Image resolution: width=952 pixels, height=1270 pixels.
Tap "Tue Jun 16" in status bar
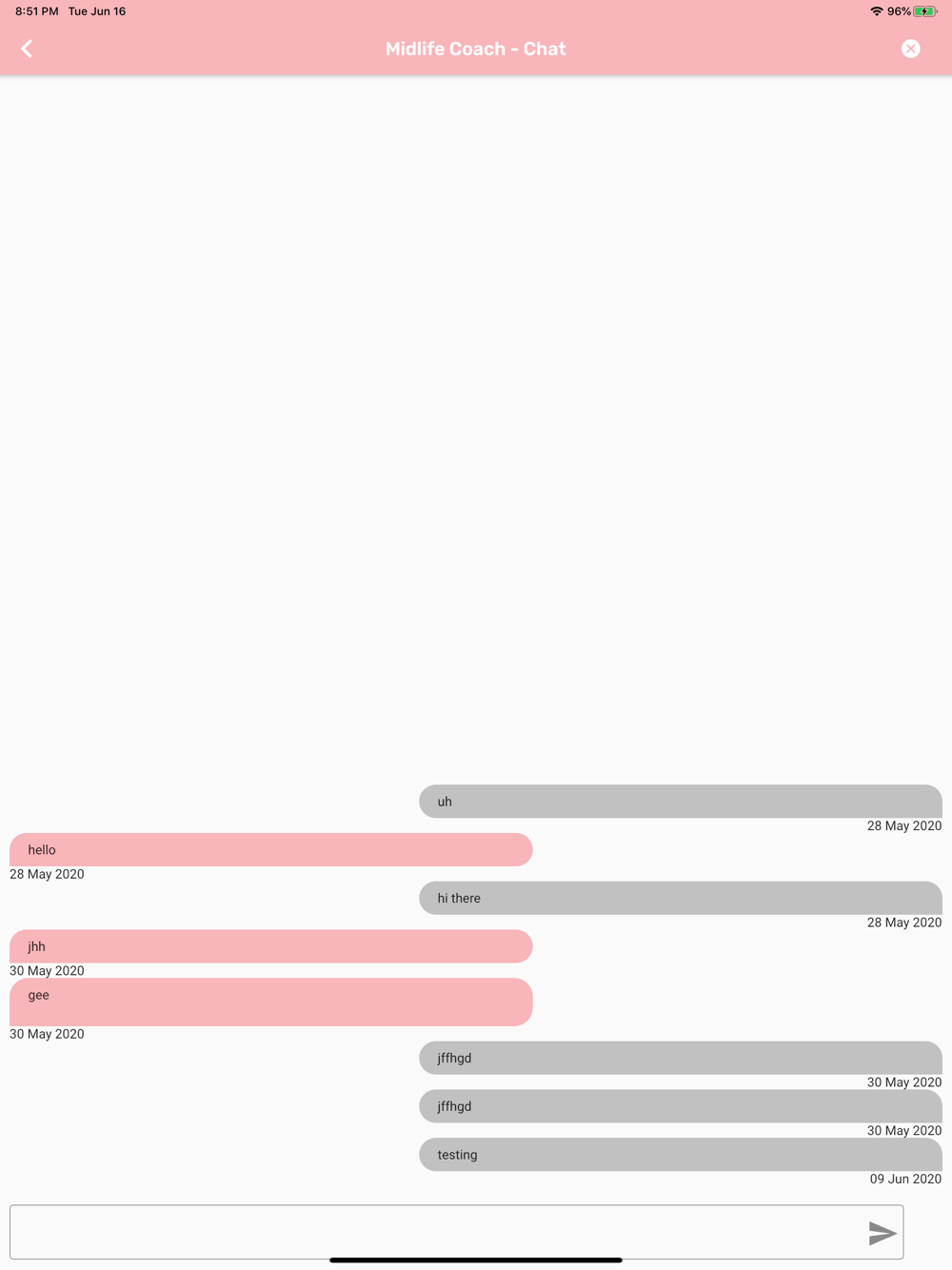(x=97, y=11)
